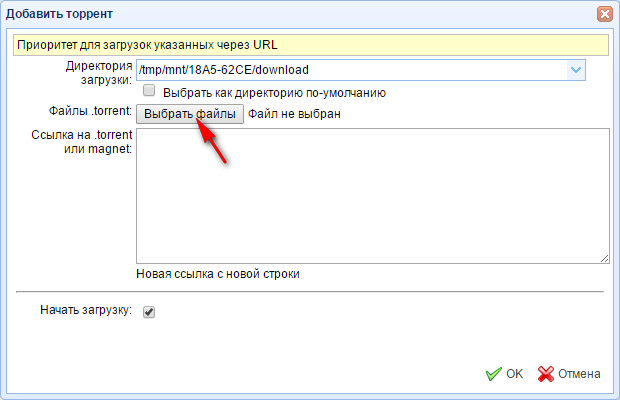The width and height of the screenshot is (620, 400).
Task: Expand the download directory dropdown arrow
Action: point(575,70)
